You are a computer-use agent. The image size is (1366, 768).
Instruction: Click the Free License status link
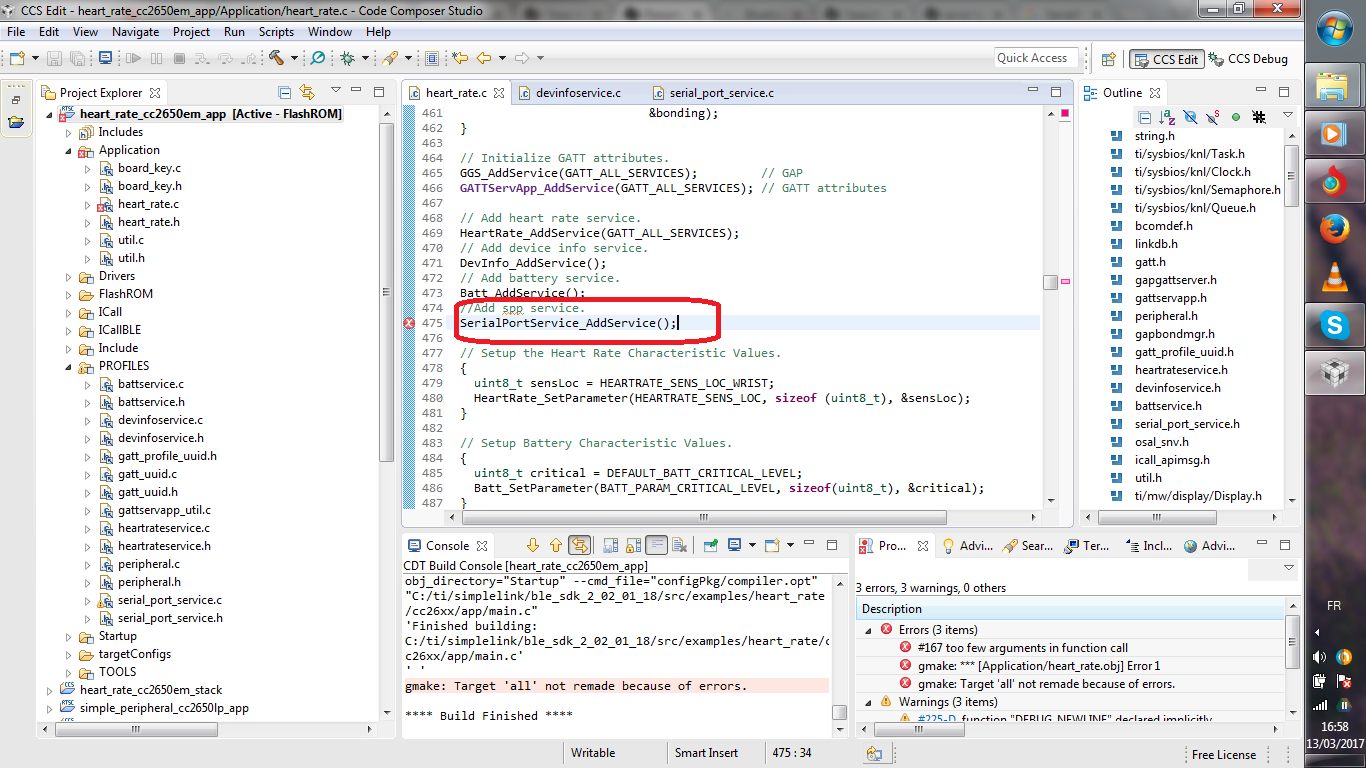point(1224,755)
